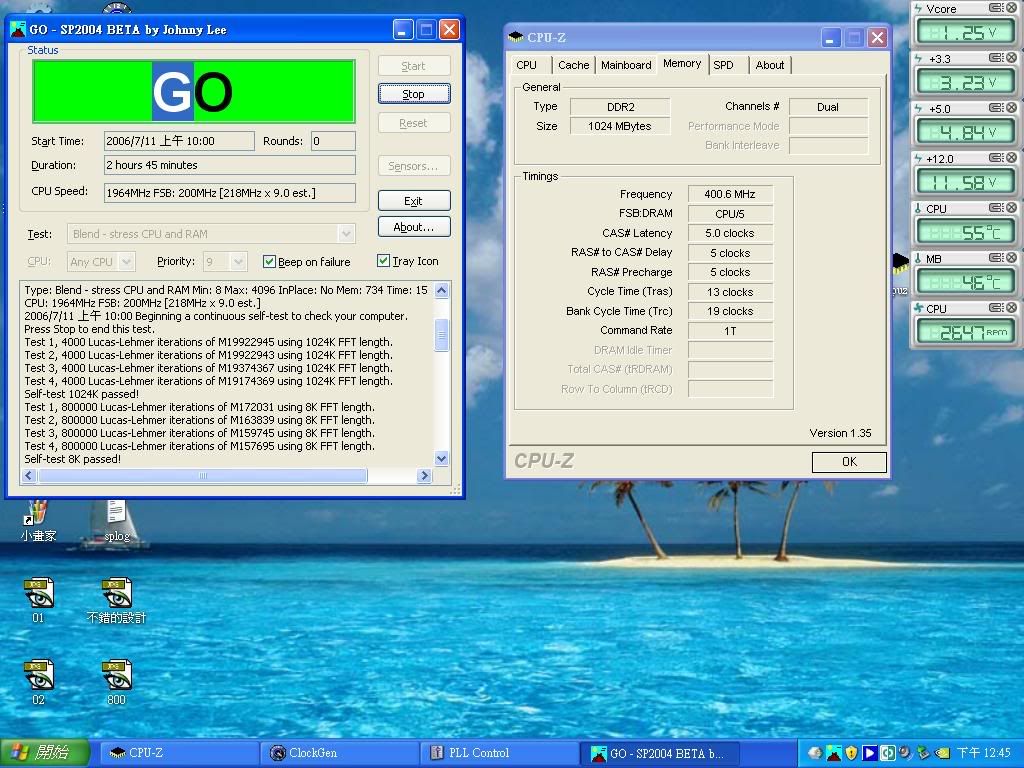Viewport: 1024px width, 768px height.
Task: Click the Safely Remove Hardware tray icon
Action: (x=923, y=753)
